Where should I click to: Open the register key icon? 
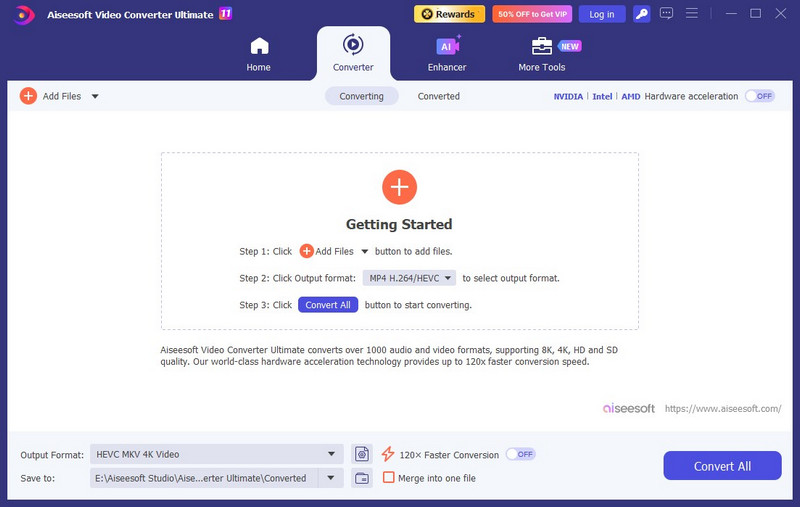point(641,14)
